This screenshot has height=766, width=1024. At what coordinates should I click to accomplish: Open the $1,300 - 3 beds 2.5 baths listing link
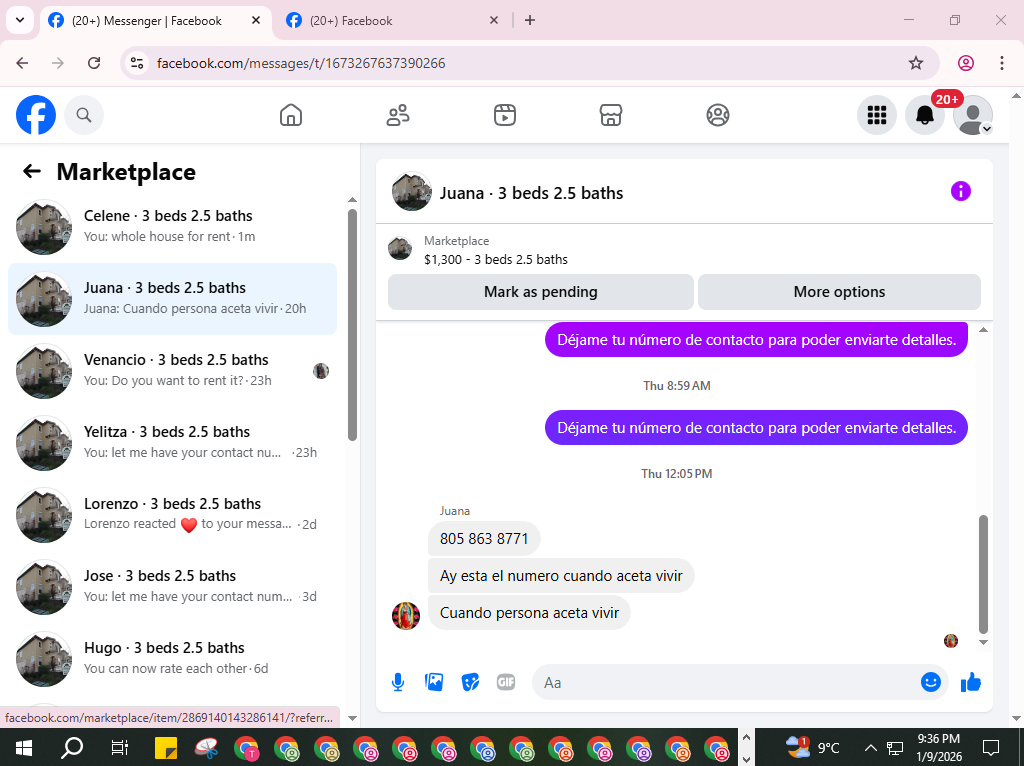pos(496,259)
